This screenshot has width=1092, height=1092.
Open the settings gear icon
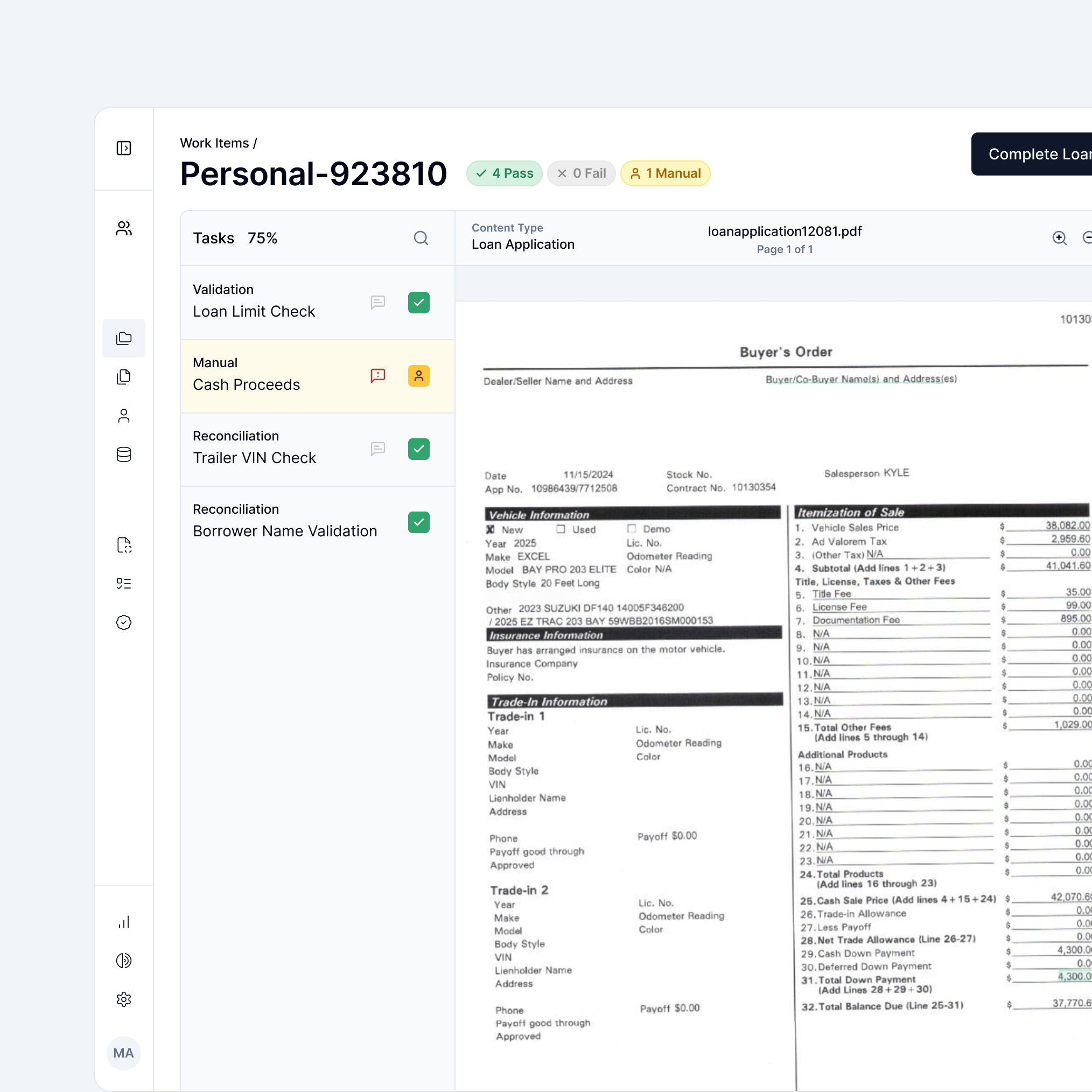[124, 999]
